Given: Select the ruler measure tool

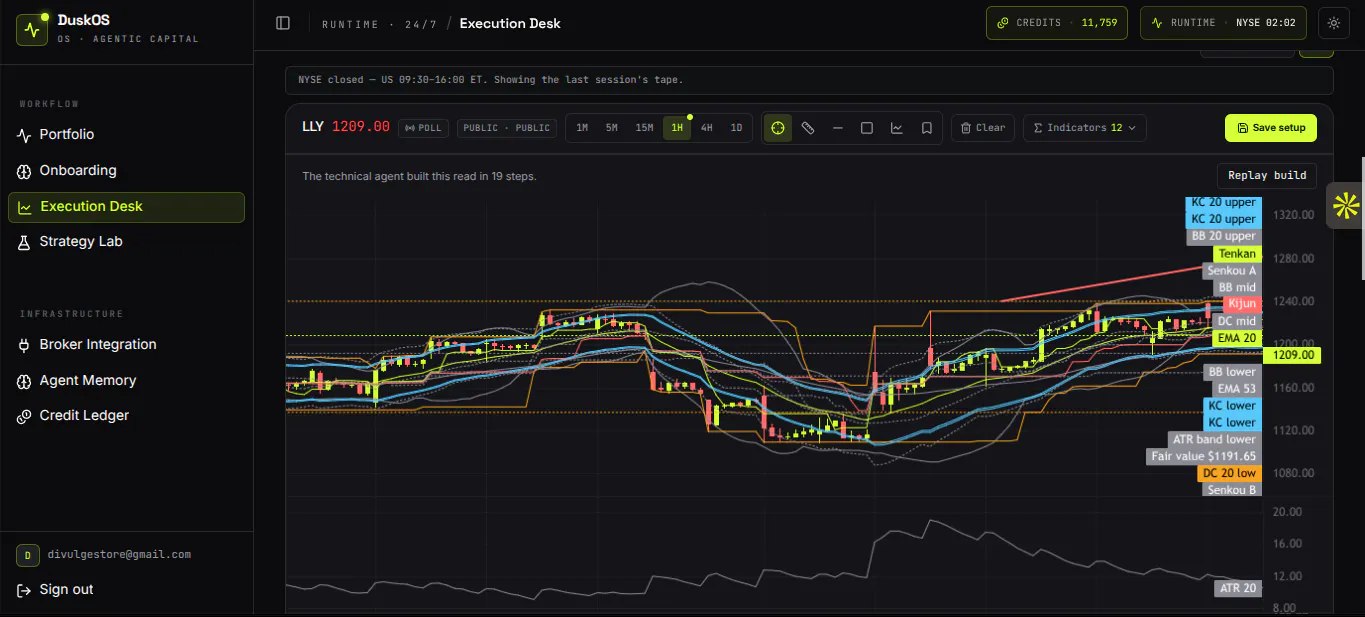Looking at the screenshot, I should tap(808, 128).
